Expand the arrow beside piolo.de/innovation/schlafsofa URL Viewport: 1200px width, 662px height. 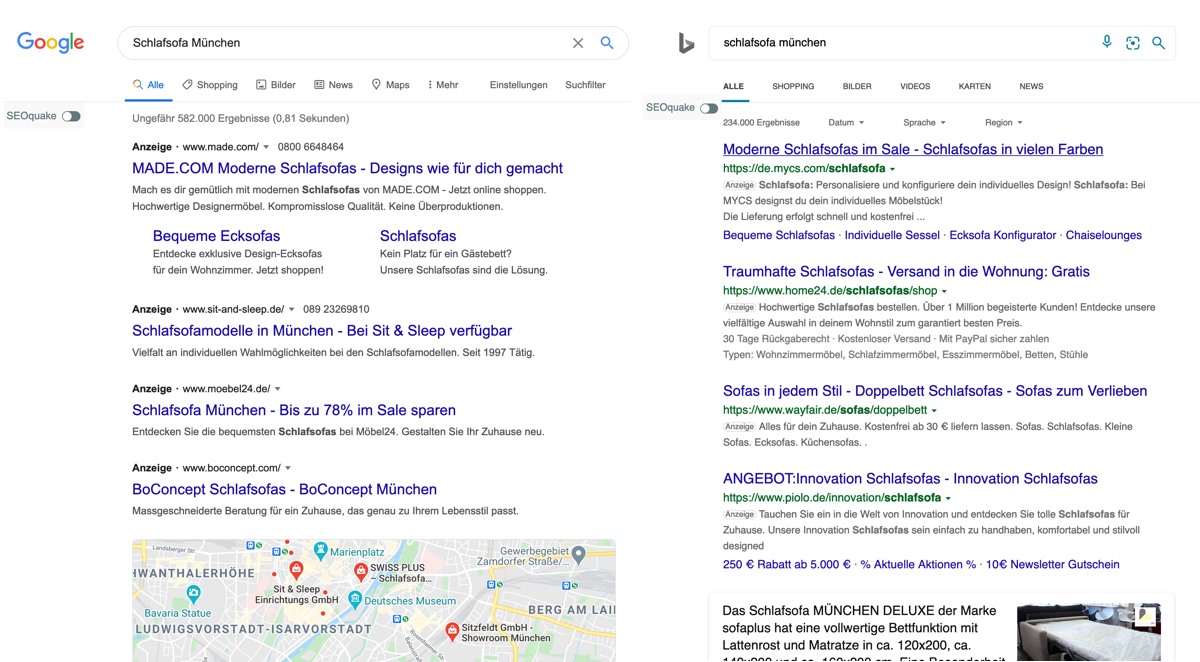click(948, 498)
